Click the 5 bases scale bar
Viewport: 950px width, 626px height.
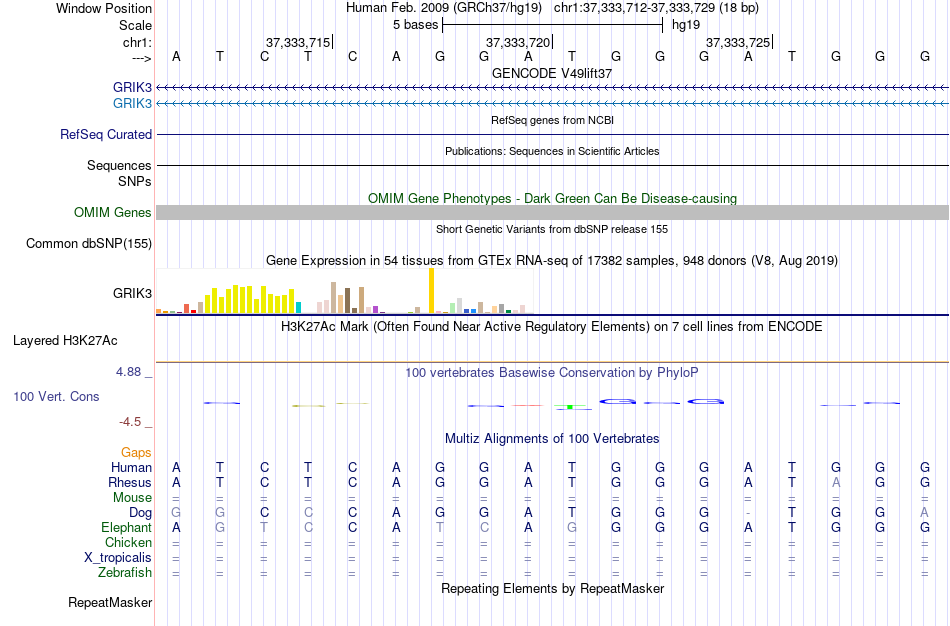pos(553,25)
